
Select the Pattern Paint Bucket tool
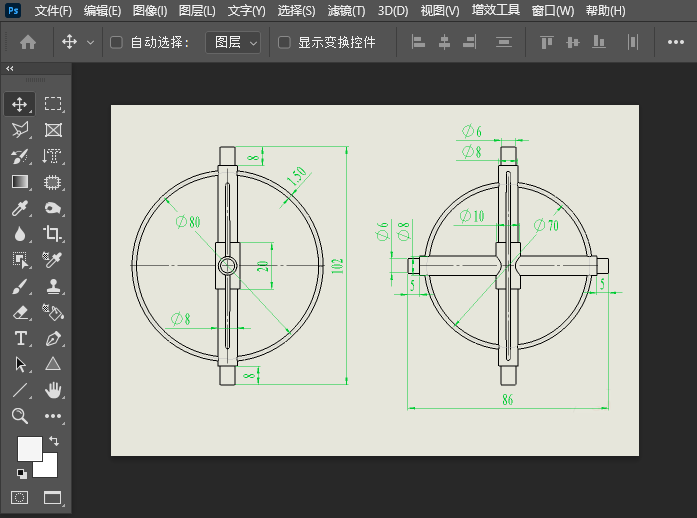(52, 312)
